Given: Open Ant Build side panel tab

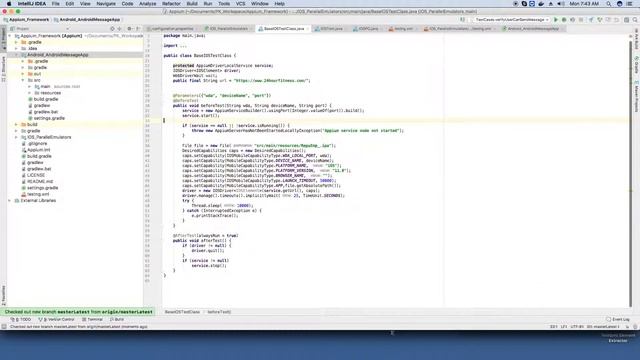Looking at the screenshot, I should coord(637,38).
